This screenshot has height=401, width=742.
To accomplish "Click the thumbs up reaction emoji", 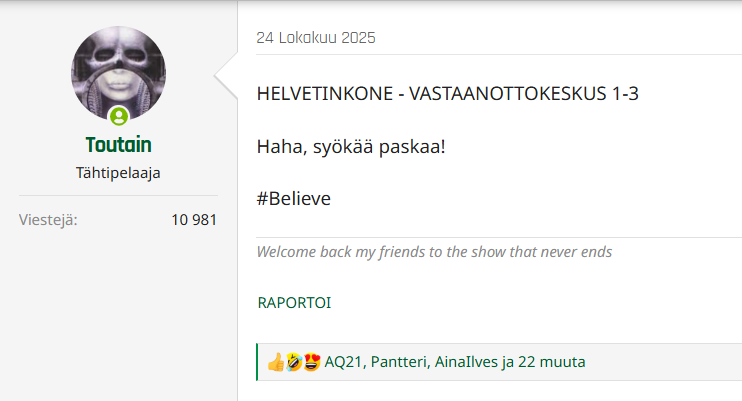I will click(x=275, y=362).
